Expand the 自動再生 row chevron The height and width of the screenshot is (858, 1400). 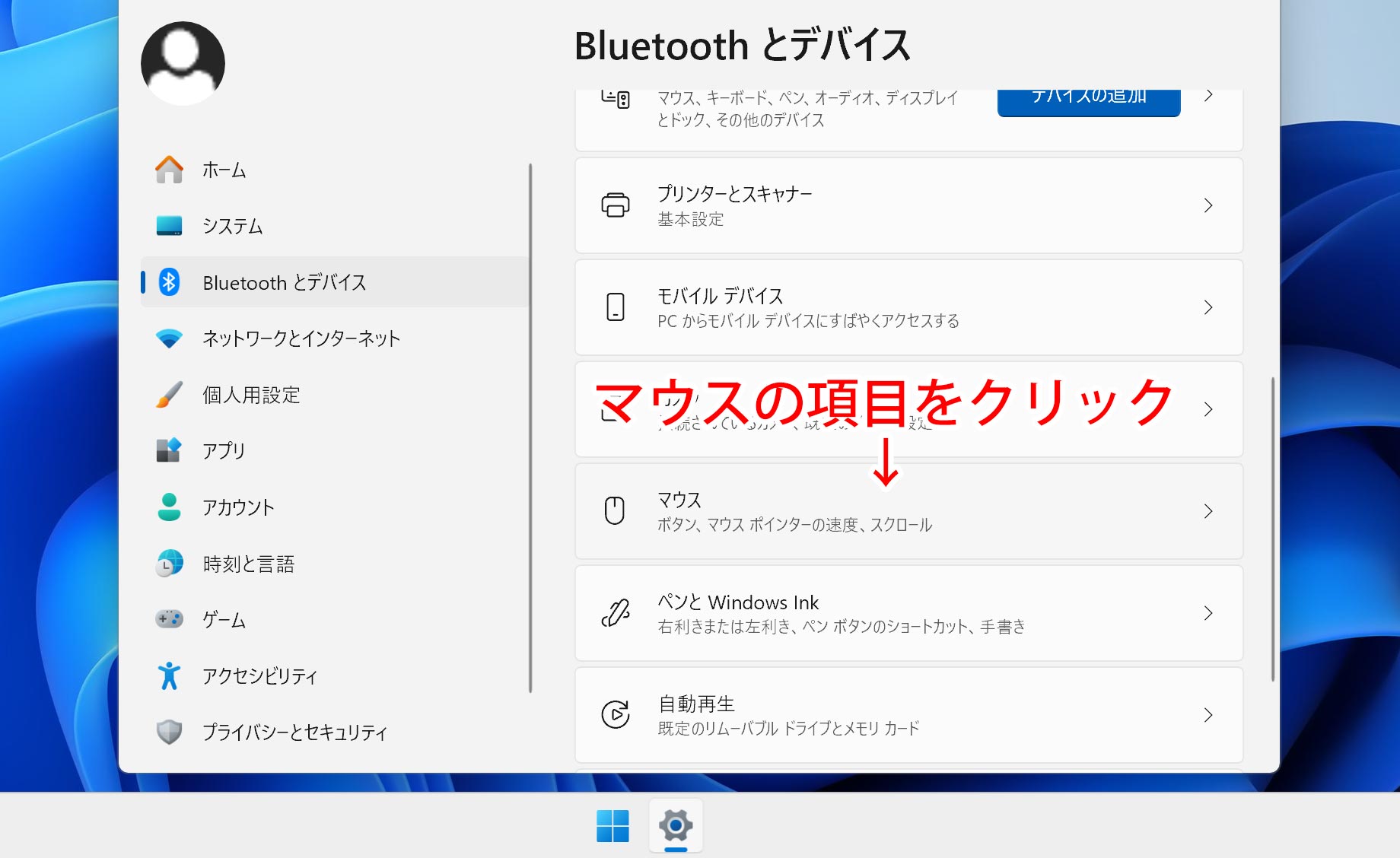pos(1207,715)
